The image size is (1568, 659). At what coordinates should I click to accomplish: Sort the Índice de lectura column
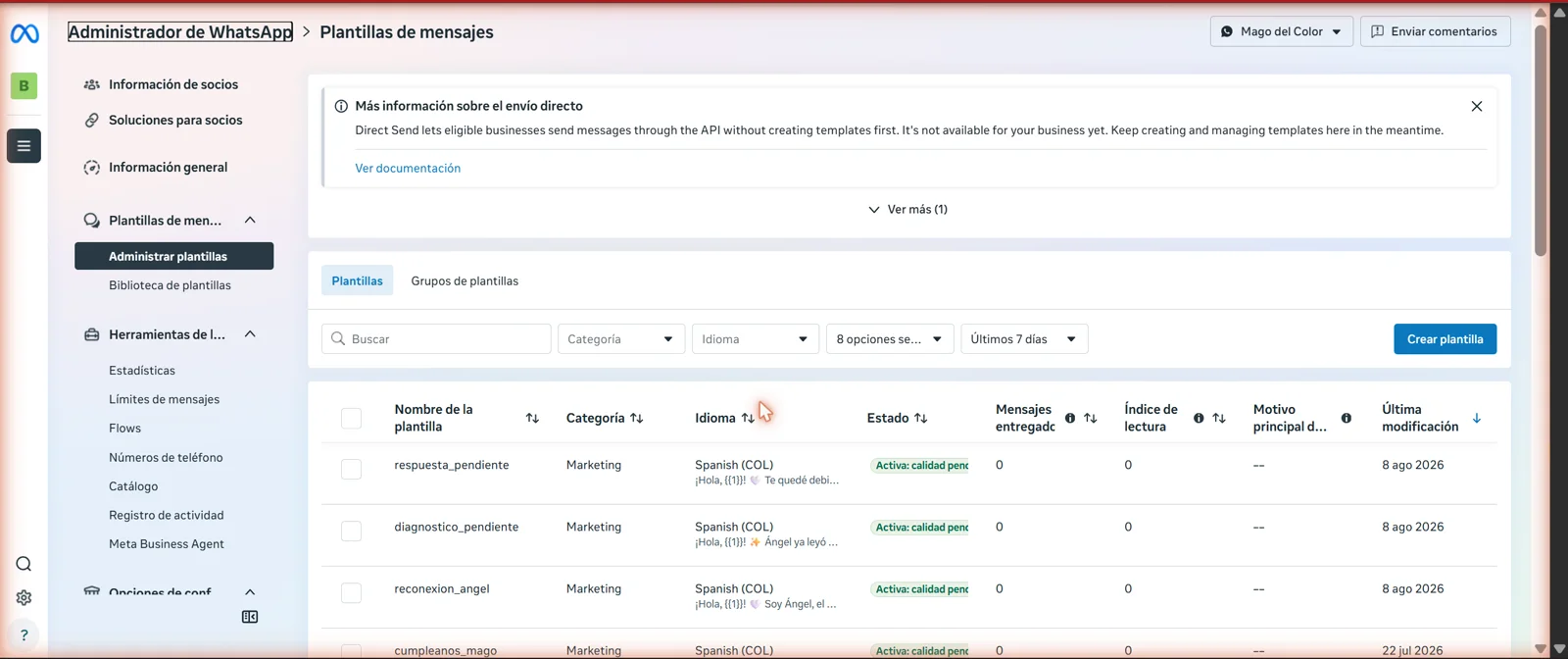tap(1219, 418)
